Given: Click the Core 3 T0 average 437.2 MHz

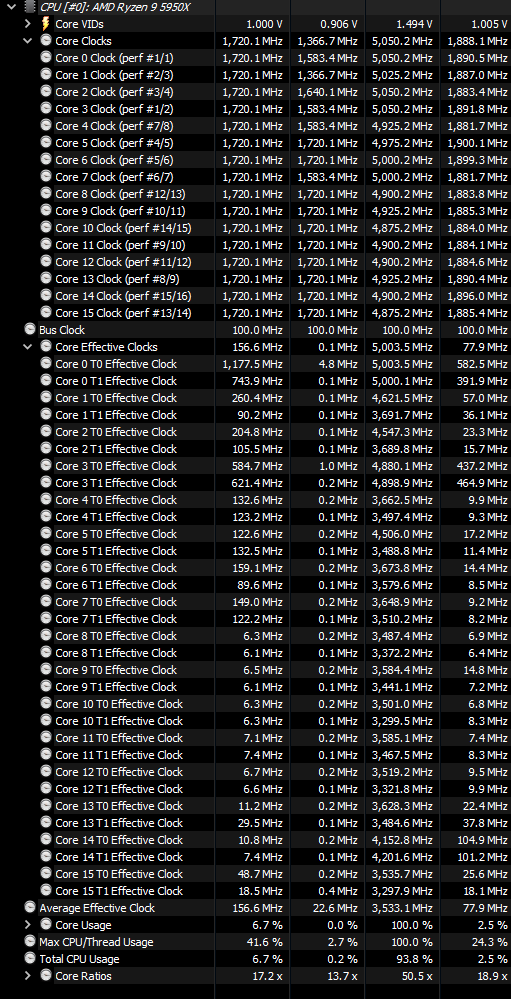Looking at the screenshot, I should [483, 466].
